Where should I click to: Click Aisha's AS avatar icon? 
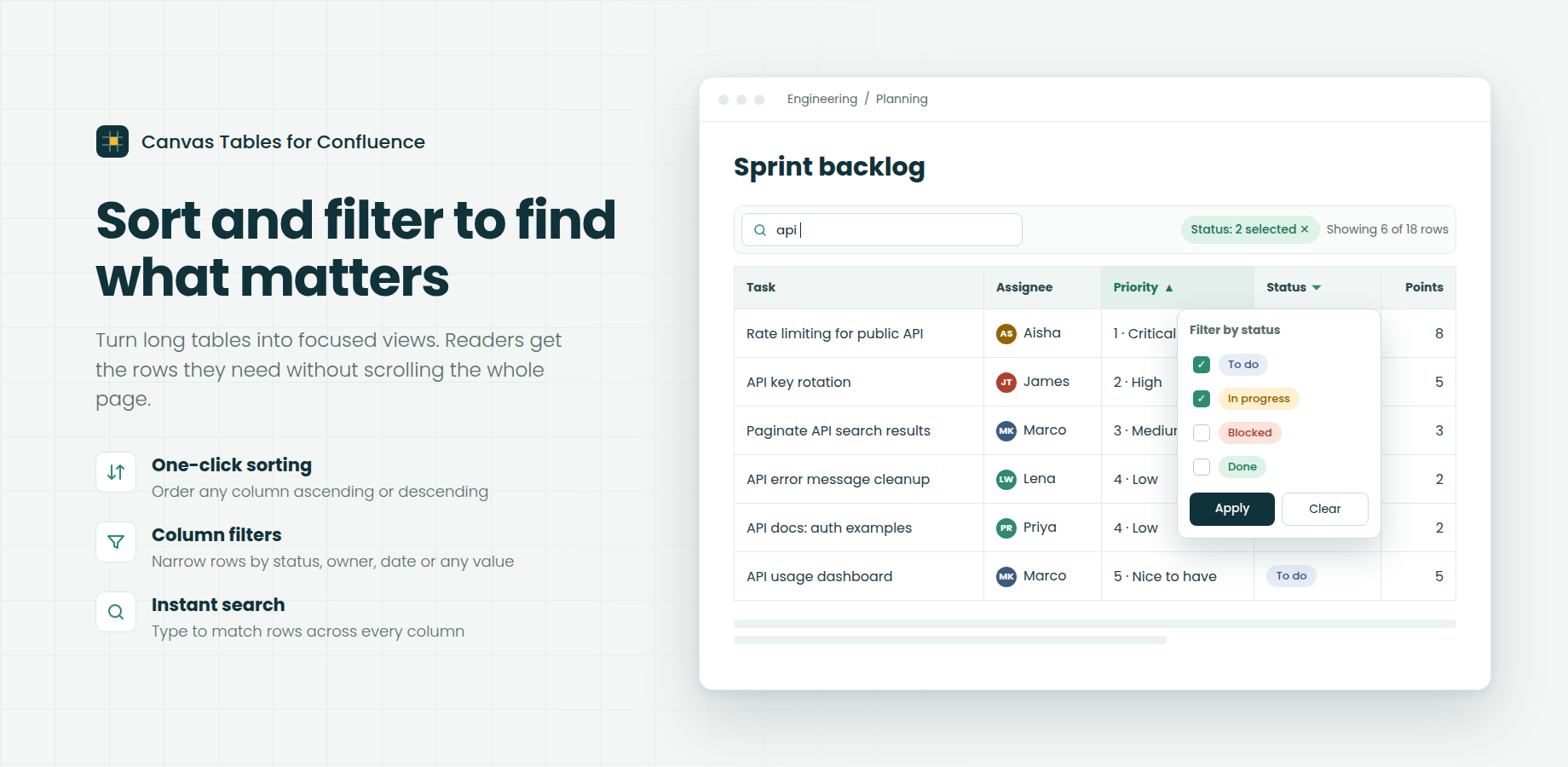1006,333
